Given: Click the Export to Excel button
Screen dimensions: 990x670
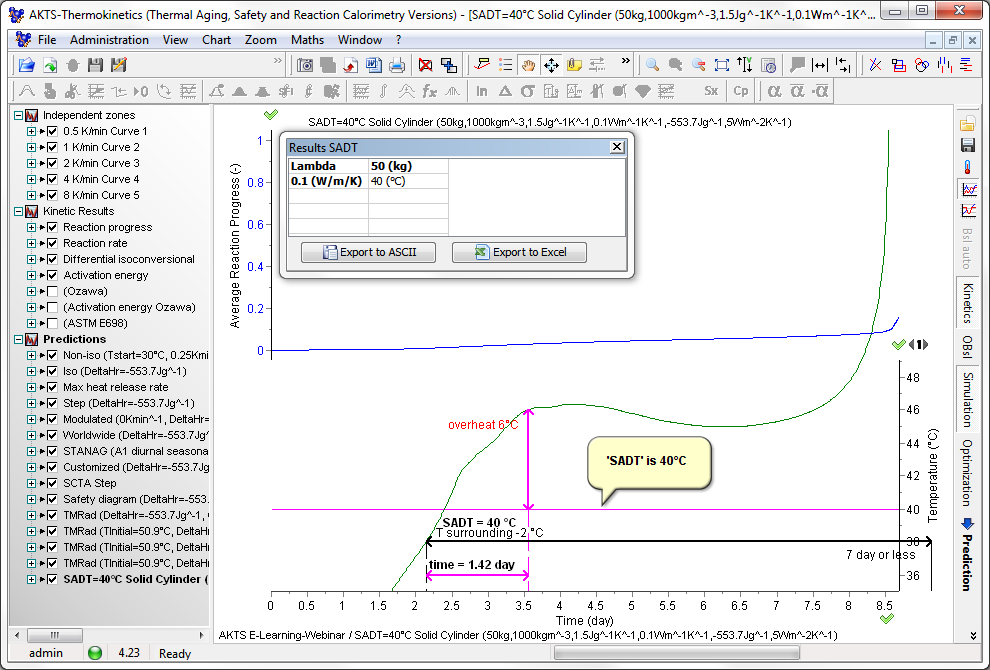Looking at the screenshot, I should point(519,252).
